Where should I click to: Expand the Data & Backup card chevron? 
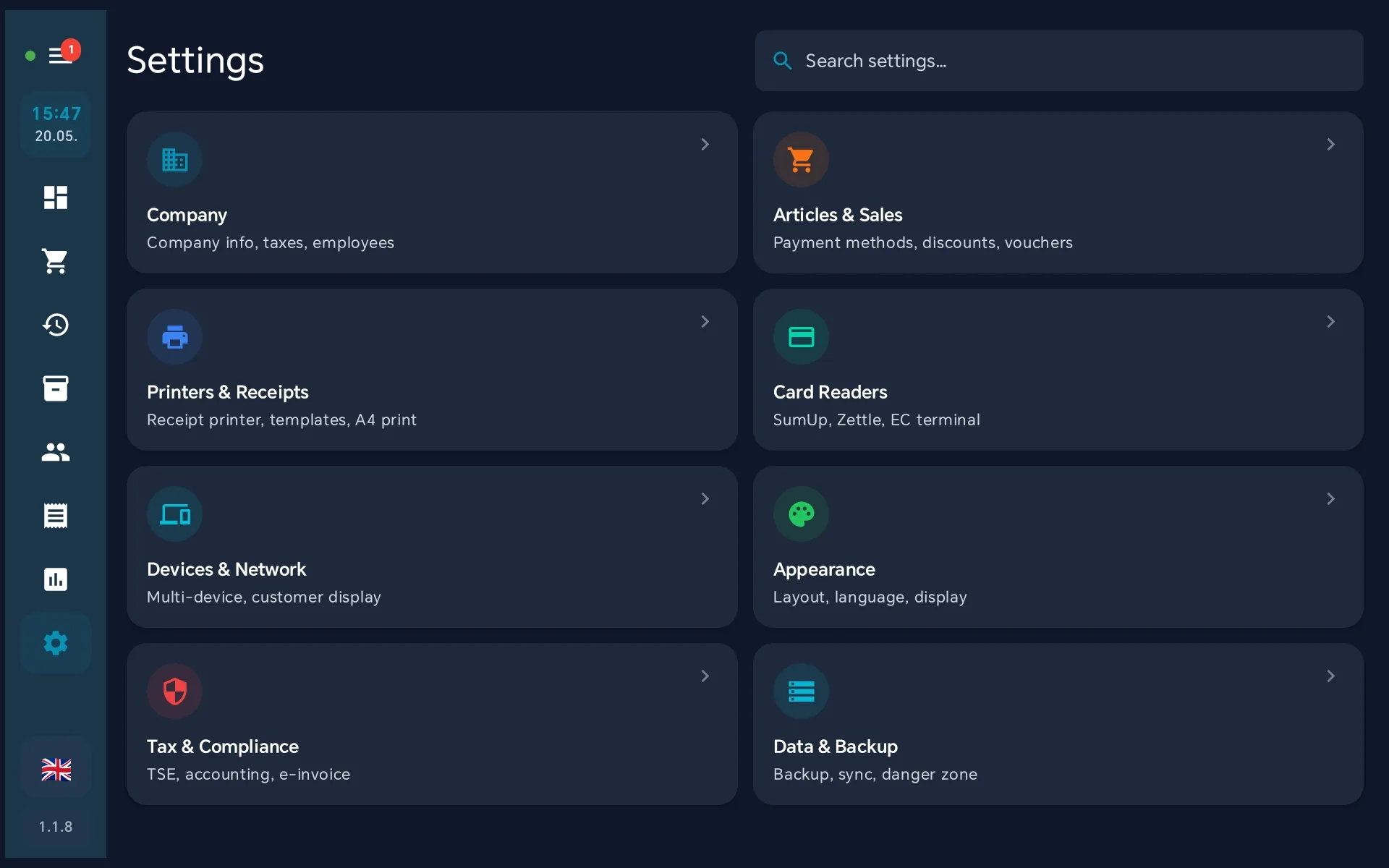click(1330, 676)
